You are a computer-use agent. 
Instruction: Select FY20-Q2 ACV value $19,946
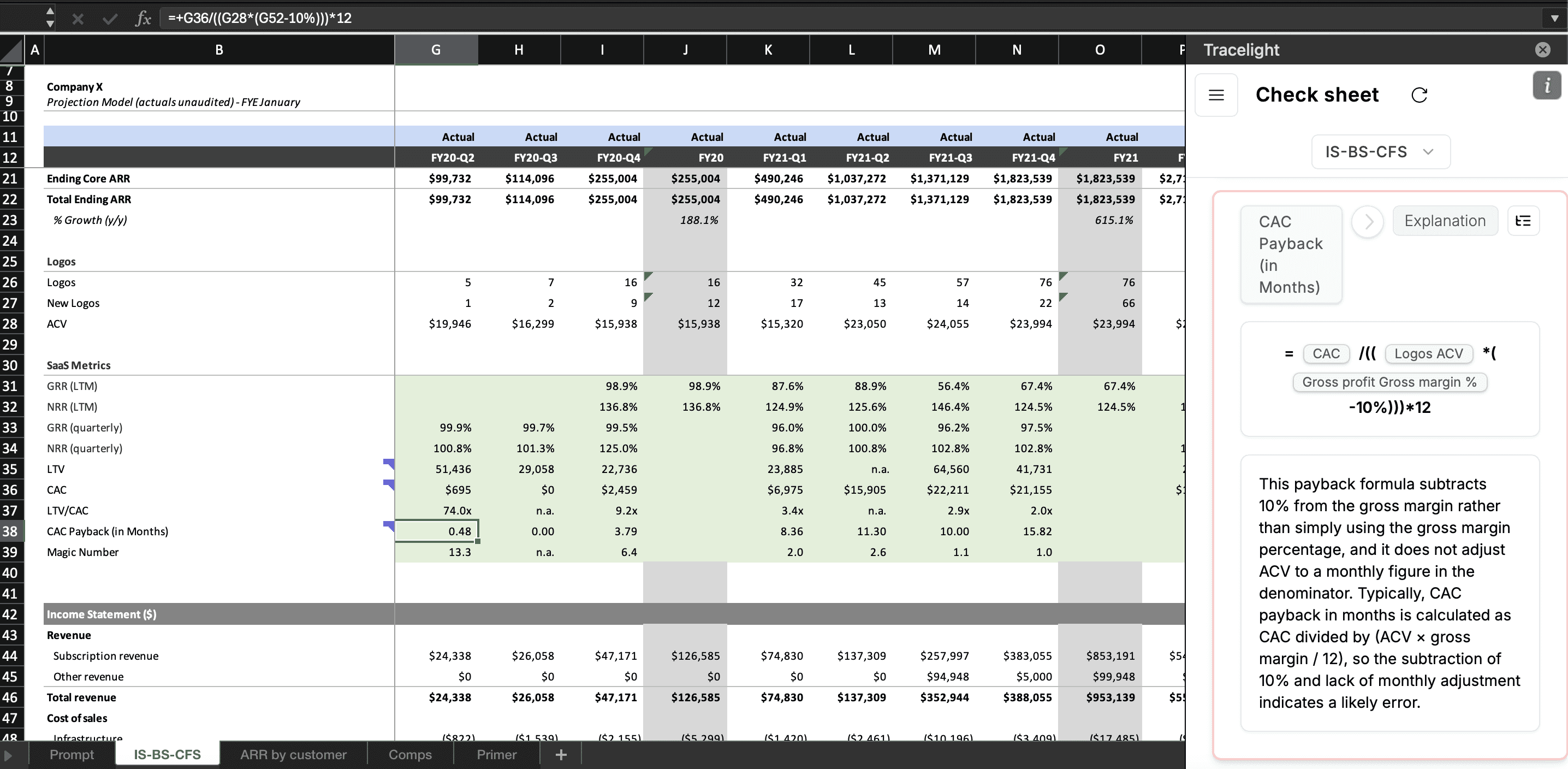click(x=436, y=324)
